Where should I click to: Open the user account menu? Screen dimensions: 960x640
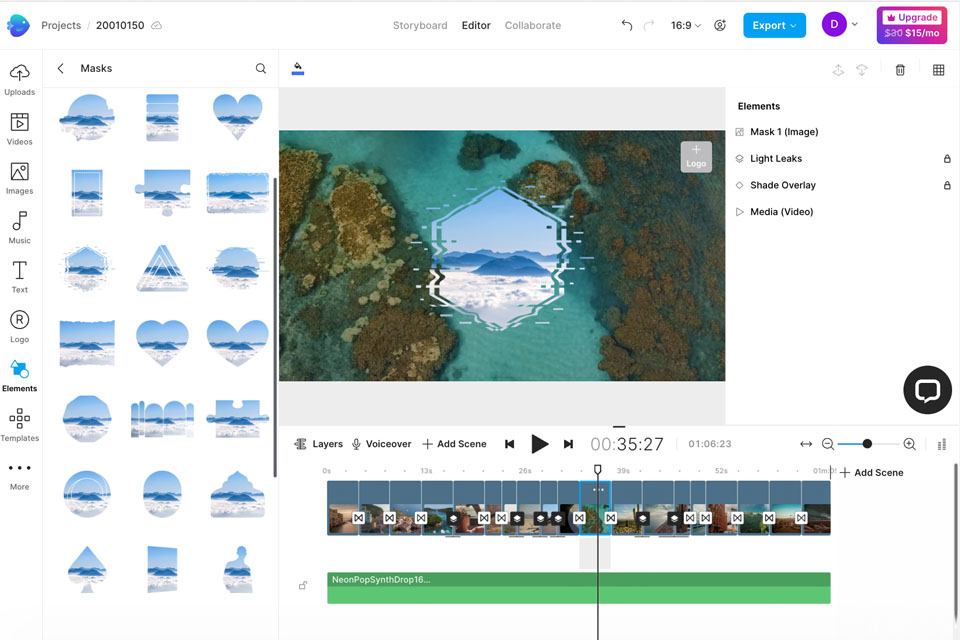840,25
